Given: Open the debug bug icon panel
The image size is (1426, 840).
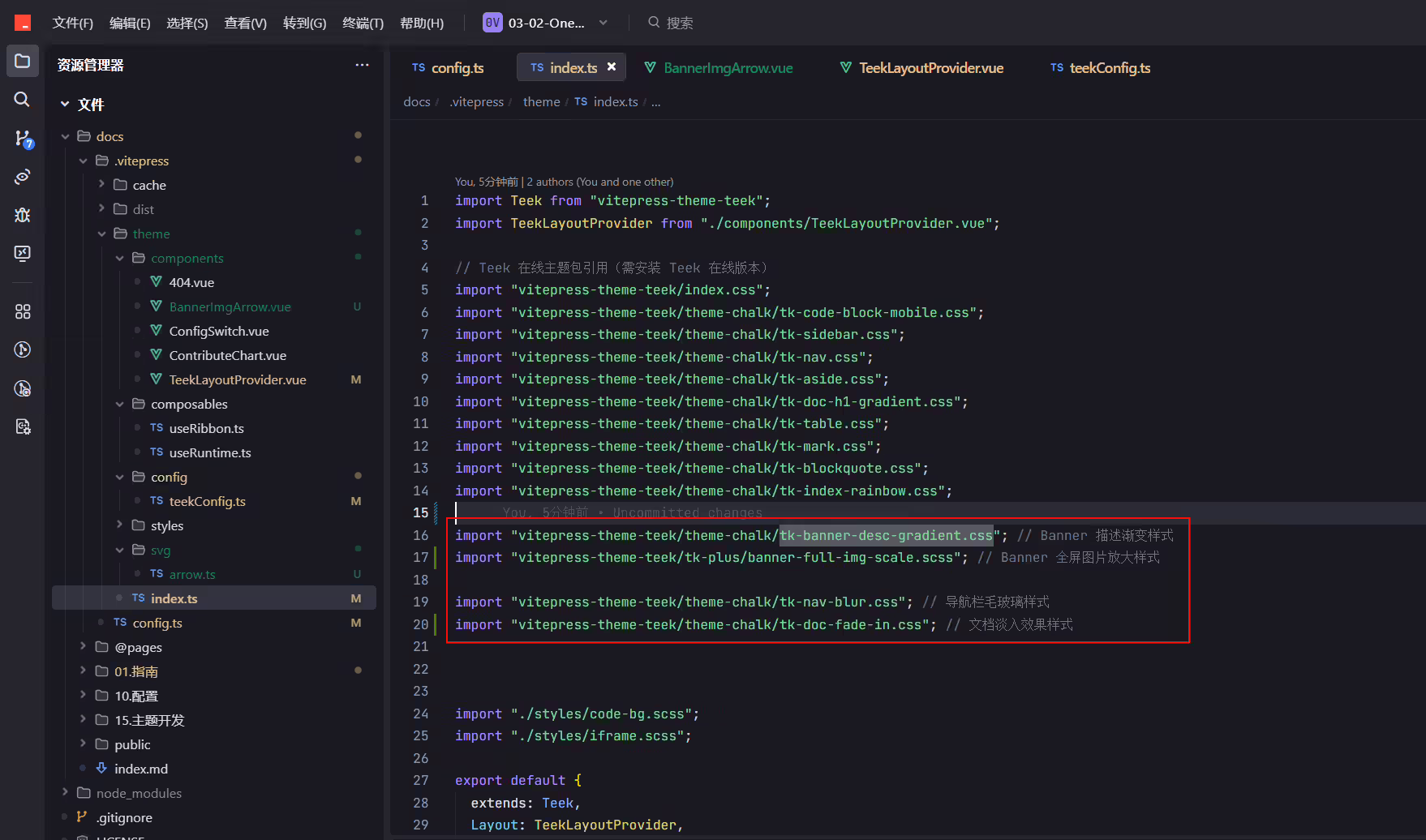Looking at the screenshot, I should (23, 215).
